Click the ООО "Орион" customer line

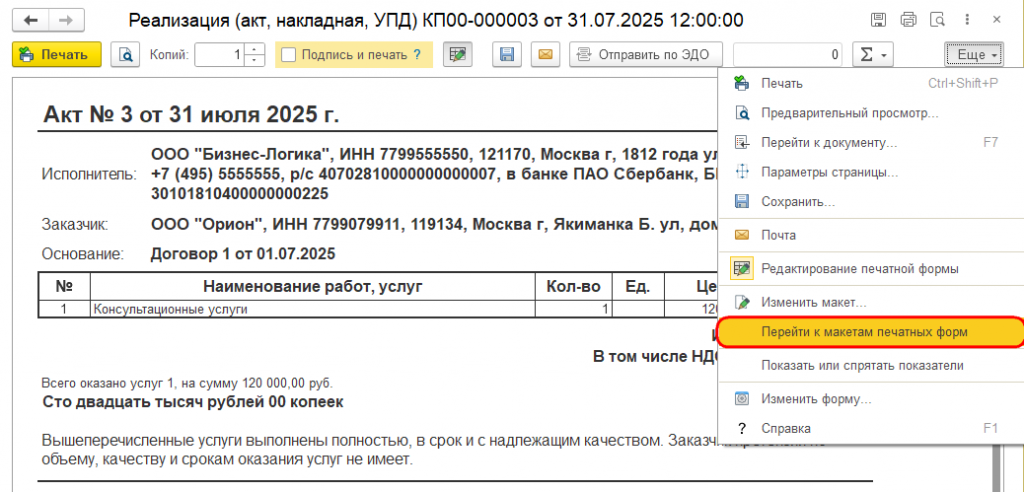tap(432, 225)
